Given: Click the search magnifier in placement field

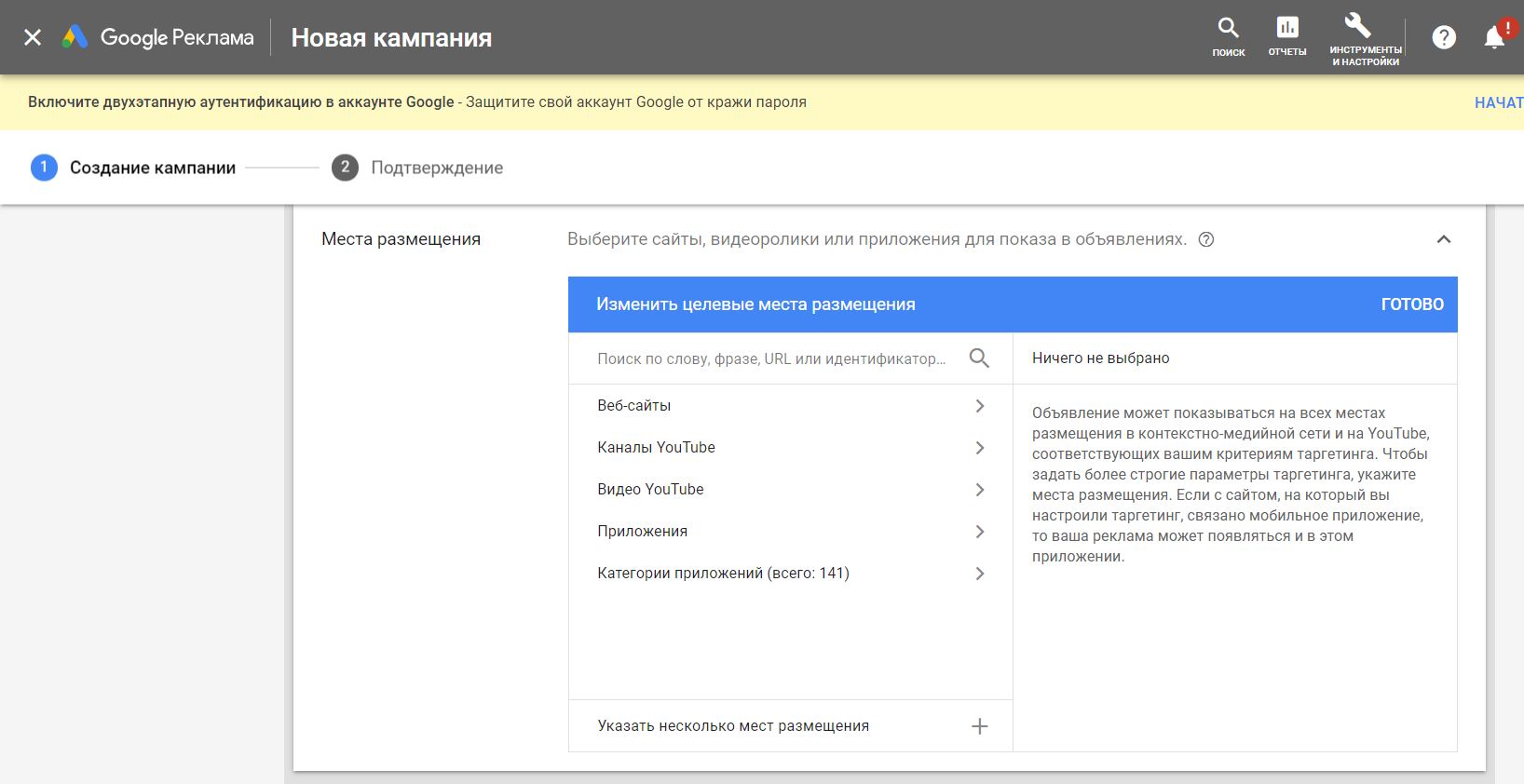Looking at the screenshot, I should tap(979, 358).
